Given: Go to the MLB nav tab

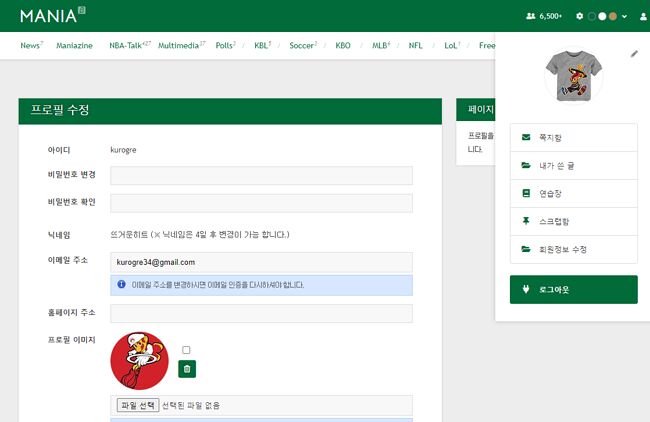Looking at the screenshot, I should pos(381,45).
